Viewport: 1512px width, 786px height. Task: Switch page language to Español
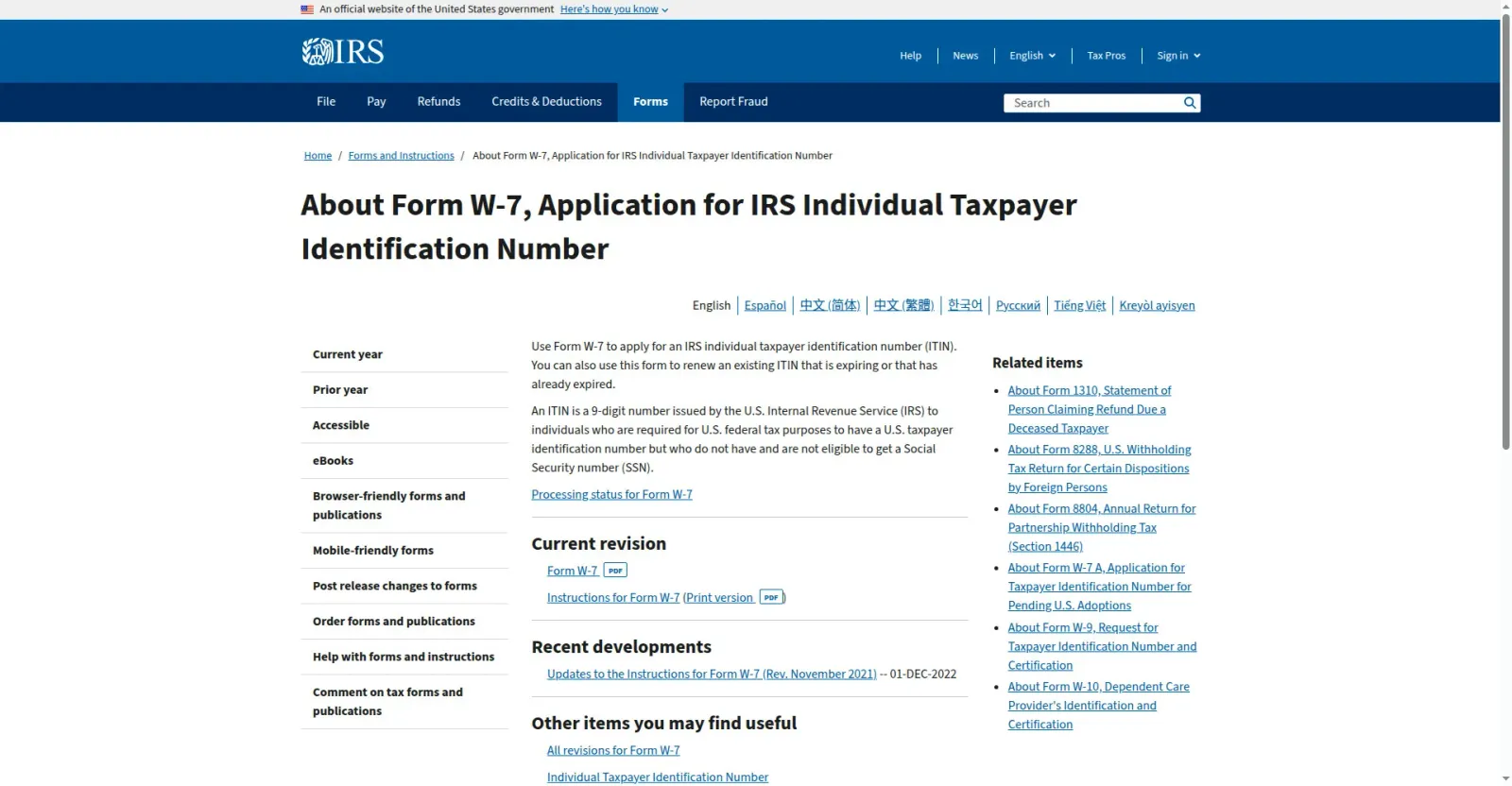pos(765,305)
